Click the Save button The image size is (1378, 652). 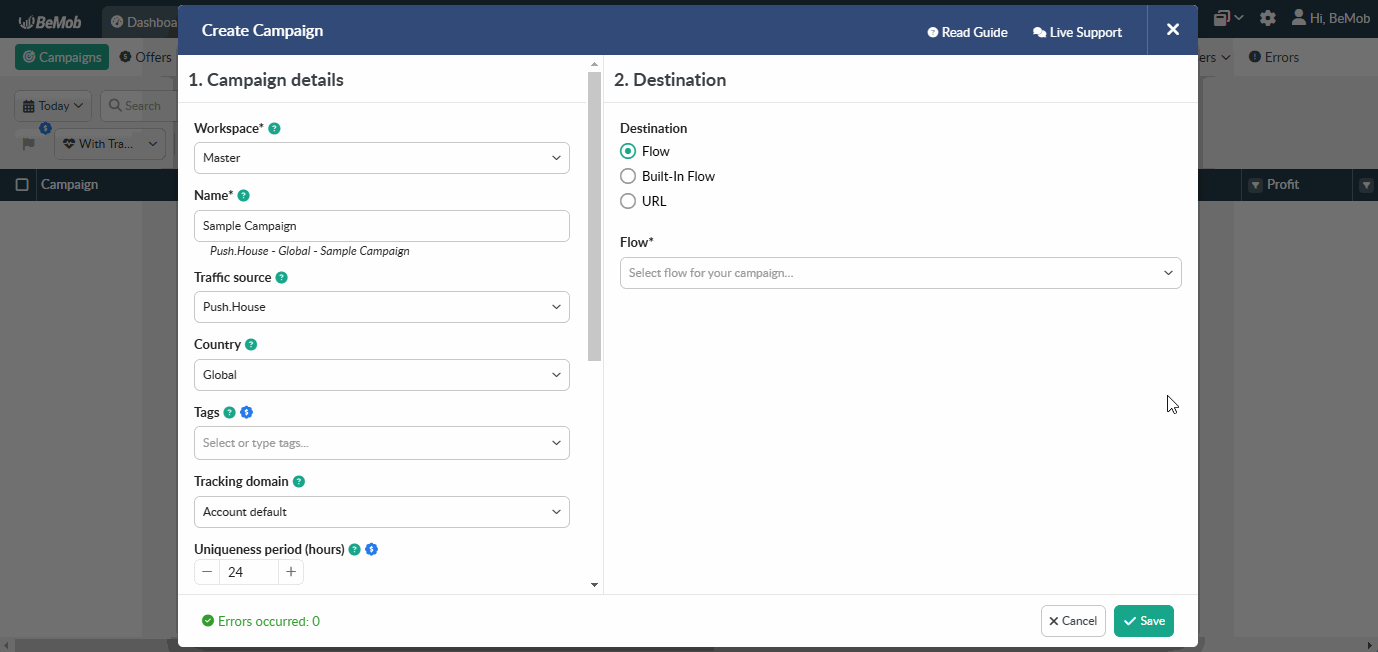1143,620
